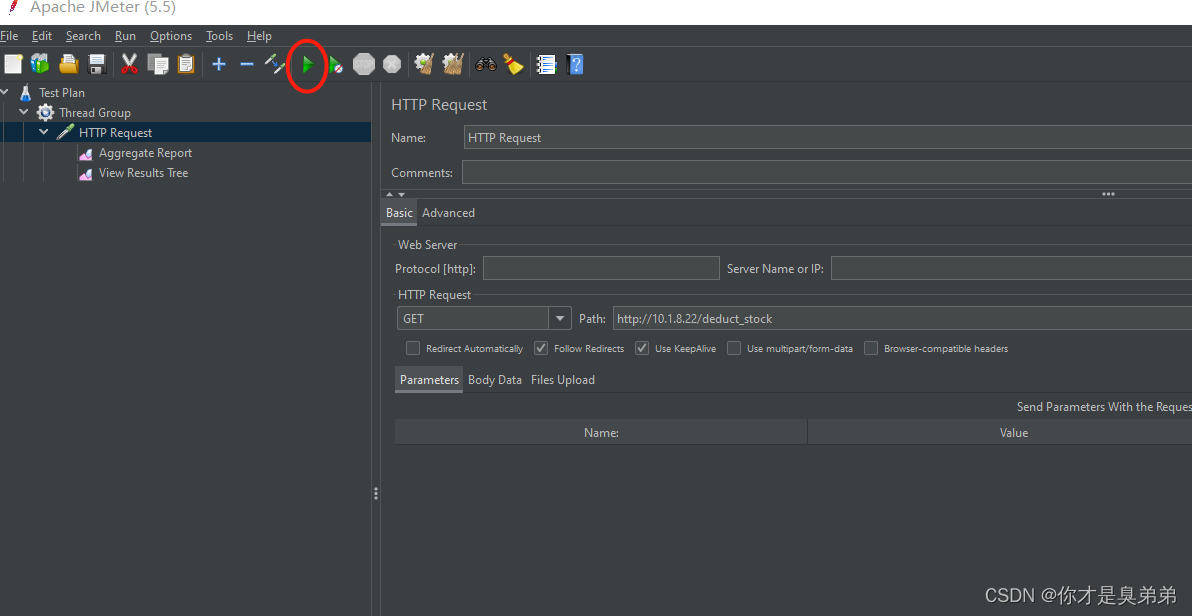
Task: Enable Use multipart/form-data checkbox
Action: (x=734, y=348)
